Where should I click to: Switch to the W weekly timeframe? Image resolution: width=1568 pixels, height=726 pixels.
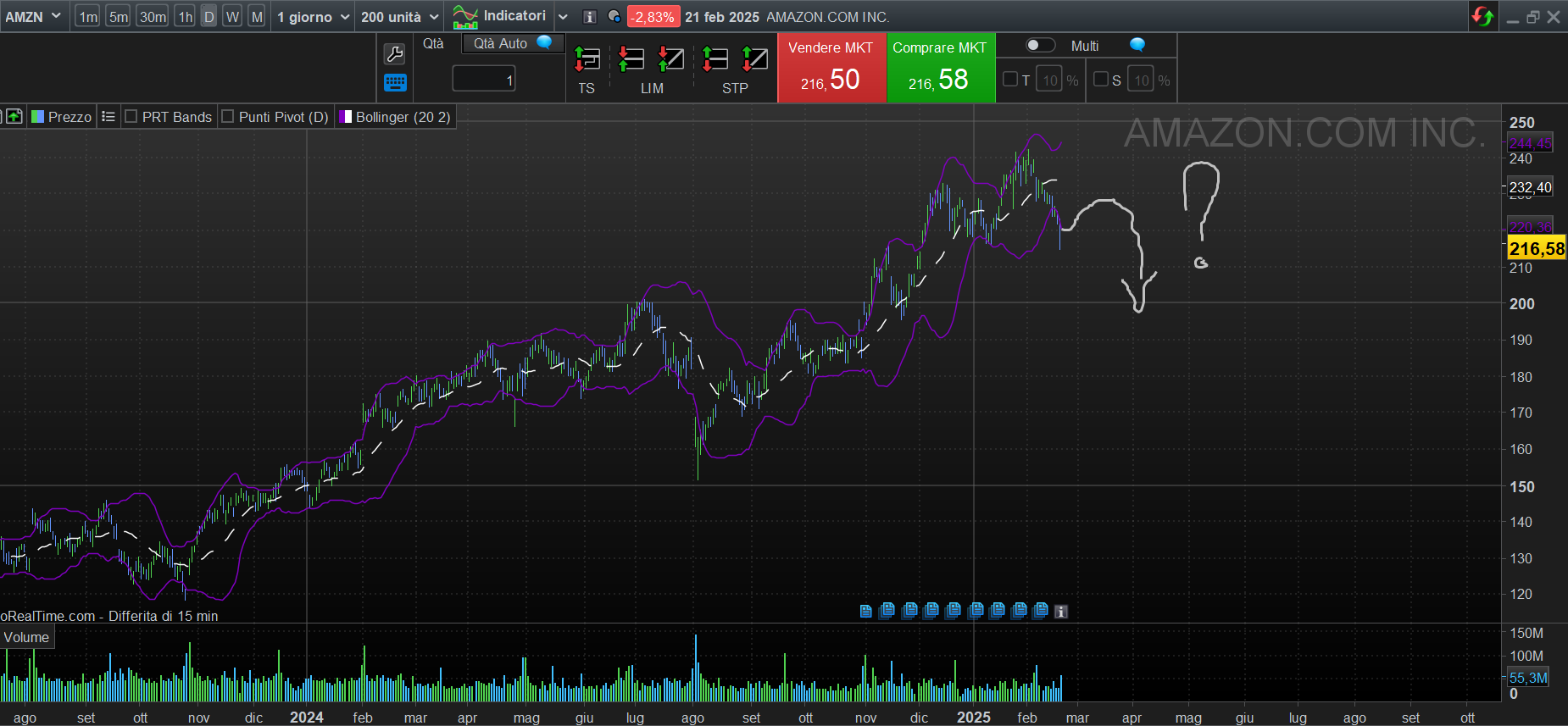coord(232,16)
